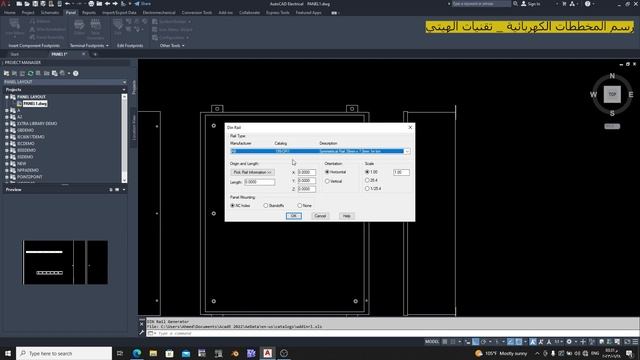Click the TOP face of ViewCube
Screen dimensions: 640x360
(612, 94)
